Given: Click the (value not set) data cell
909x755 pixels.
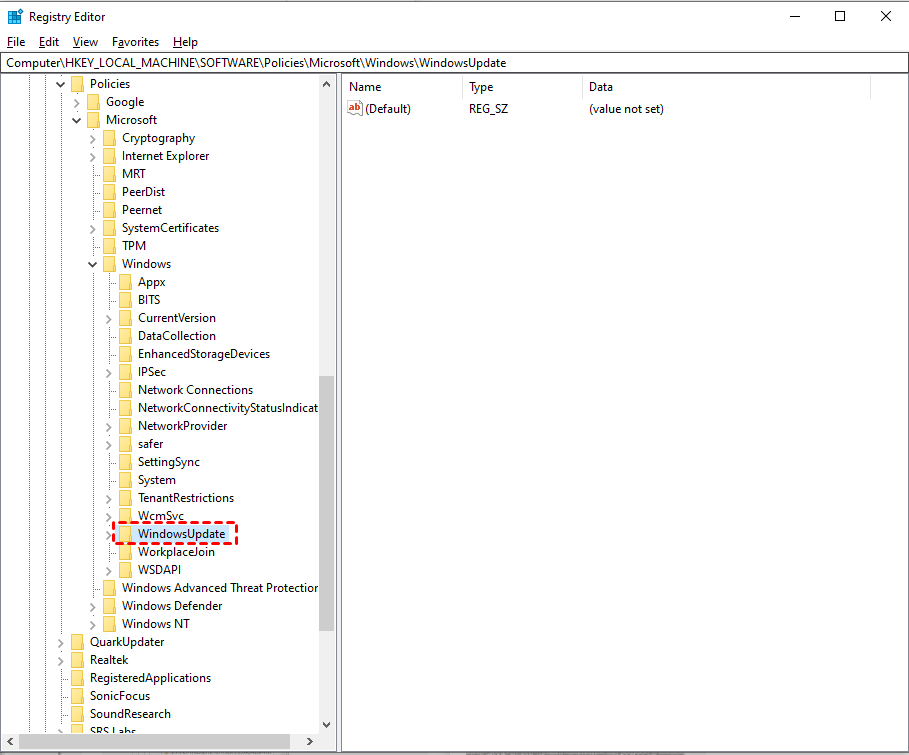Looking at the screenshot, I should pyautogui.click(x=626, y=108).
